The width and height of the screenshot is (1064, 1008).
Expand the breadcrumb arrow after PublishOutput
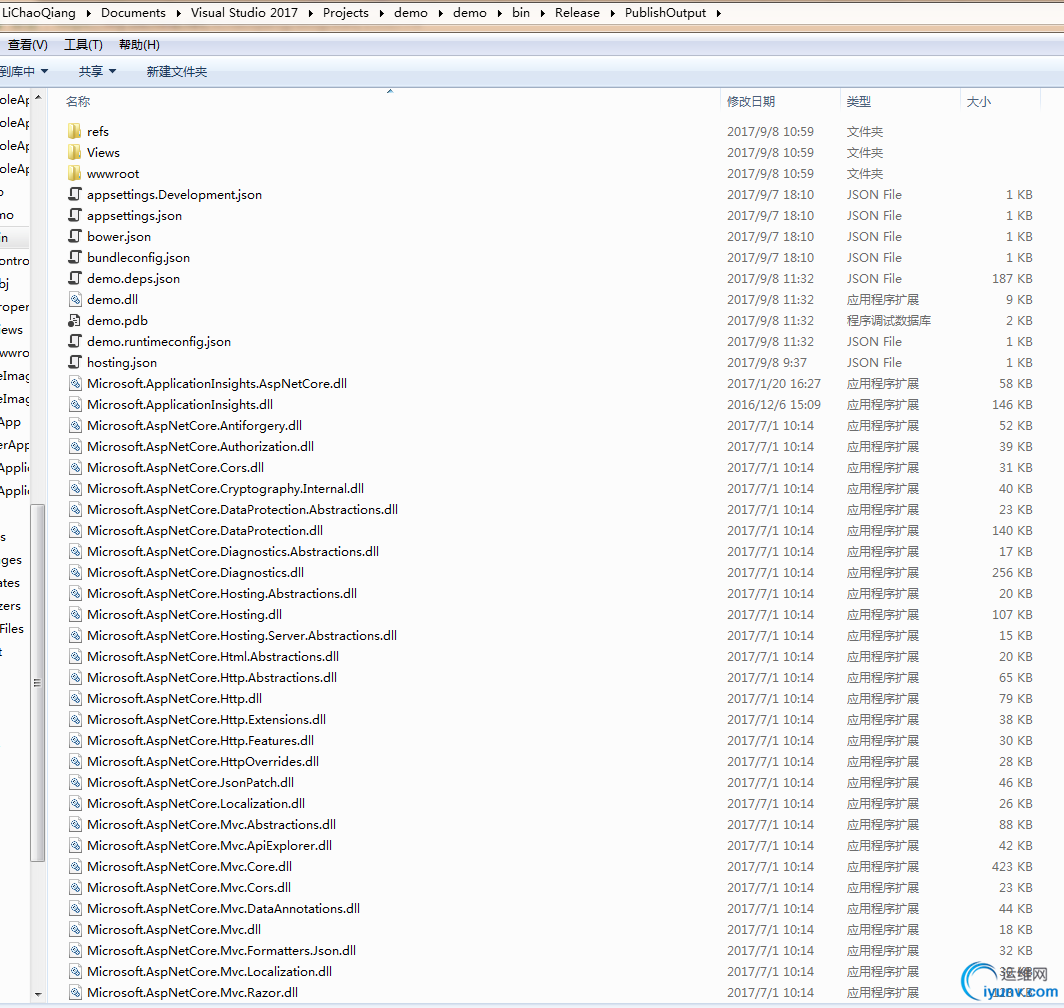[x=719, y=13]
